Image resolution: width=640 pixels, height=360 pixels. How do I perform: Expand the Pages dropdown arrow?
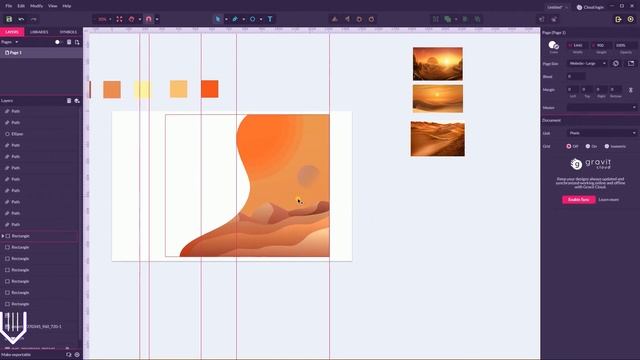[17, 42]
